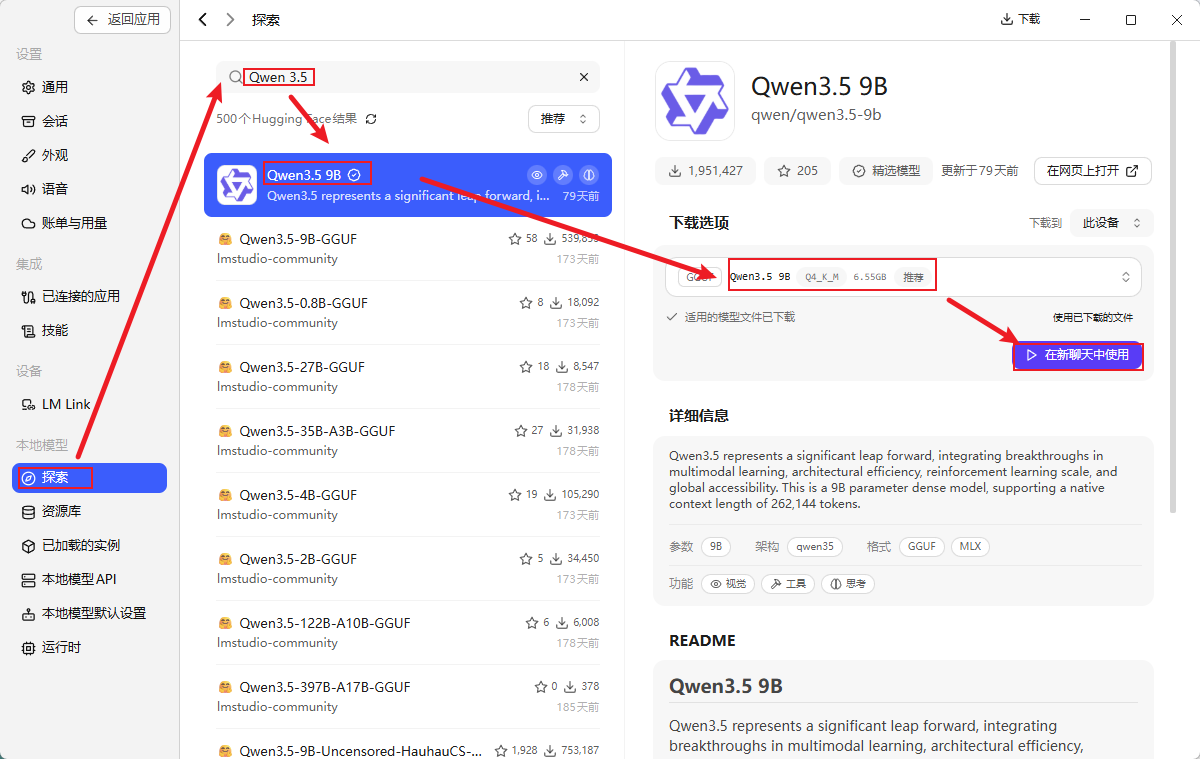Open 已加载的实例 page
The image size is (1200, 759).
coord(90,546)
